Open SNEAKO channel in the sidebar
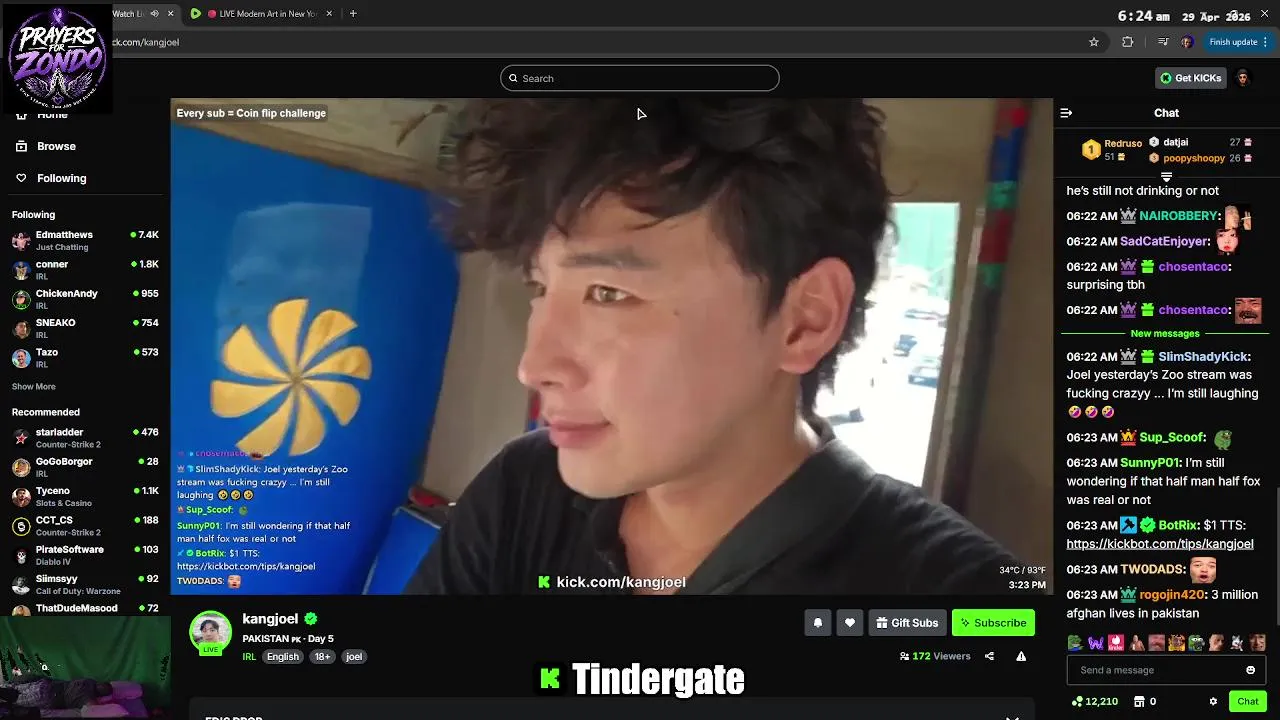 tap(85, 328)
